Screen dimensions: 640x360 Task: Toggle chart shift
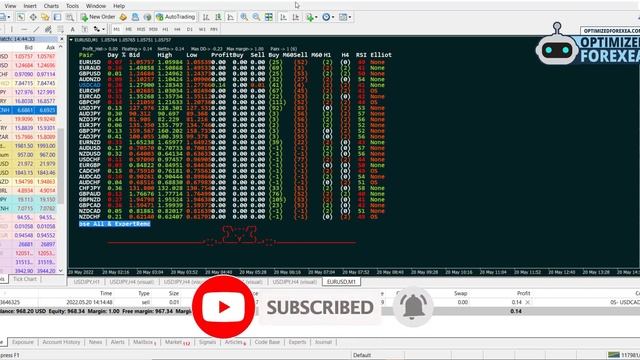(x=296, y=17)
